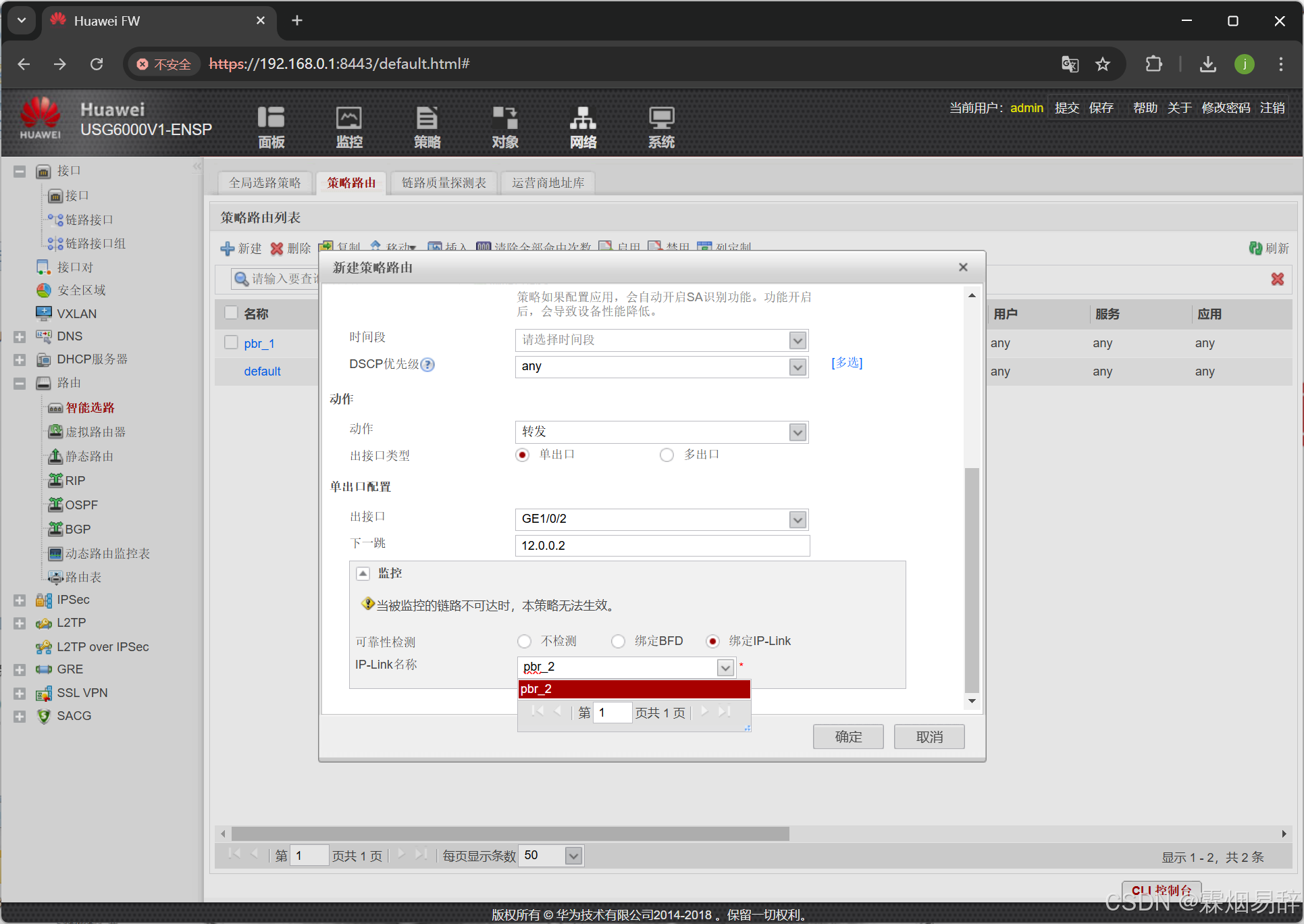Click the dialog vertical scrollbar thumb
The height and width of the screenshot is (924, 1304).
[x=972, y=580]
